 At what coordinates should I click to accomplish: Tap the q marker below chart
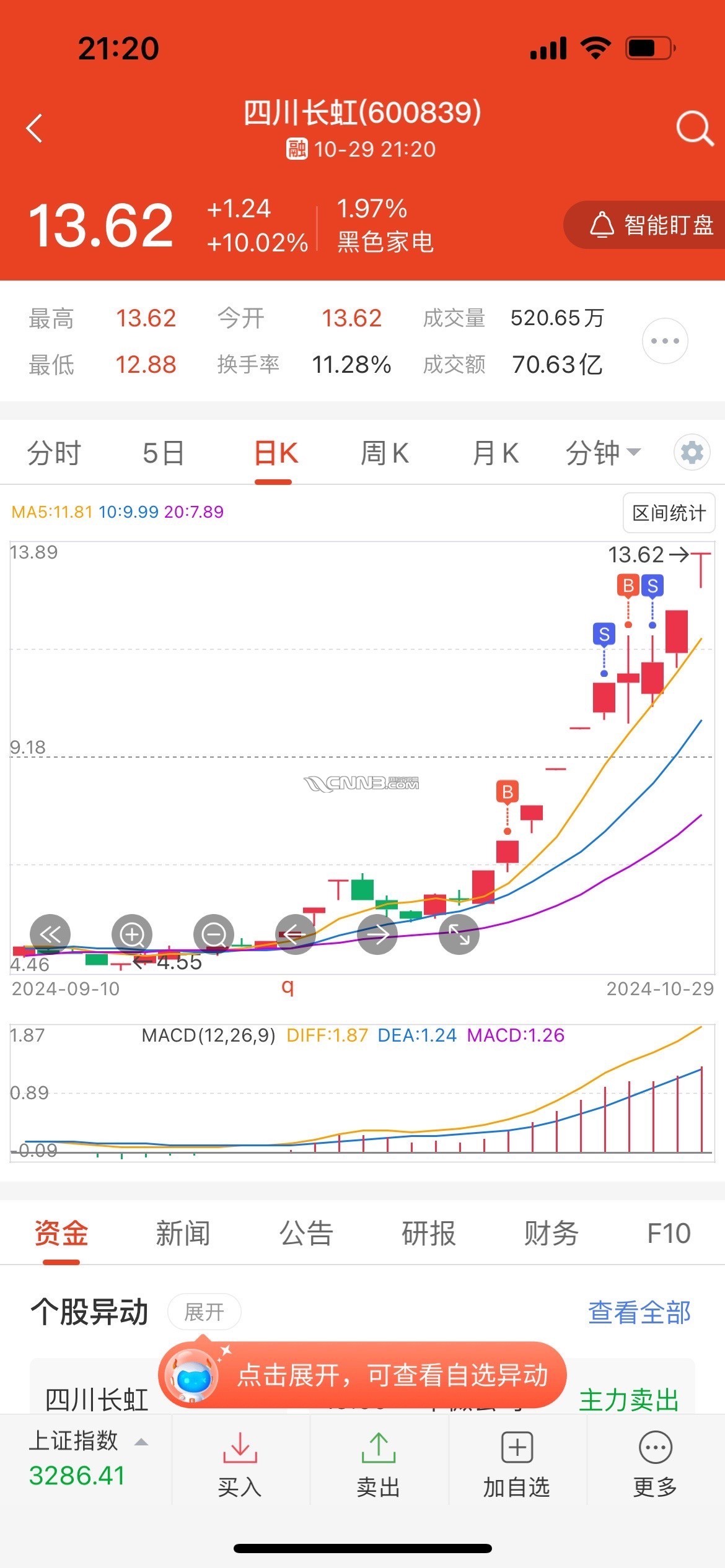pos(287,987)
